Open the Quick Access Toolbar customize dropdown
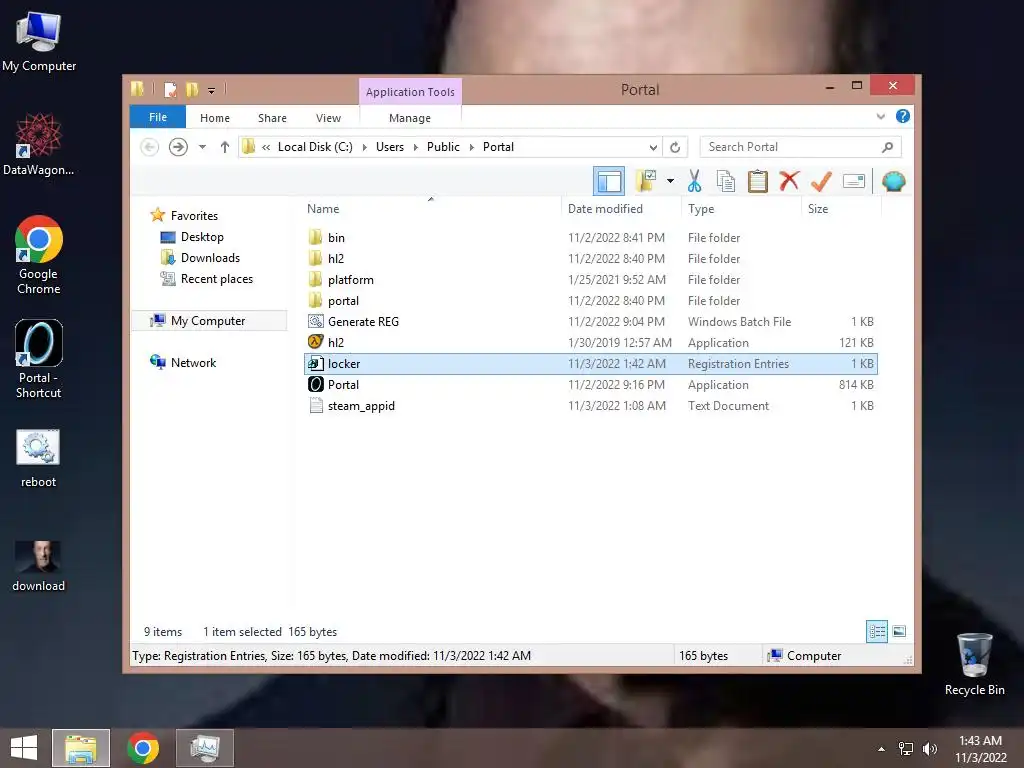The image size is (1024, 768). pyautogui.click(x=211, y=90)
